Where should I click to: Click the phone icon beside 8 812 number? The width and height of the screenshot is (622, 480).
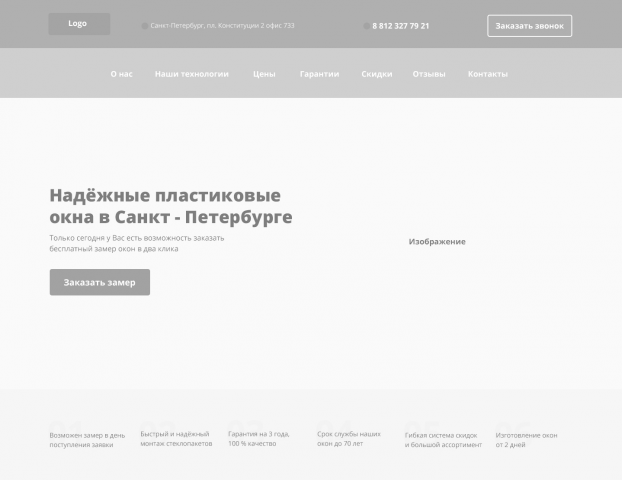pos(367,26)
